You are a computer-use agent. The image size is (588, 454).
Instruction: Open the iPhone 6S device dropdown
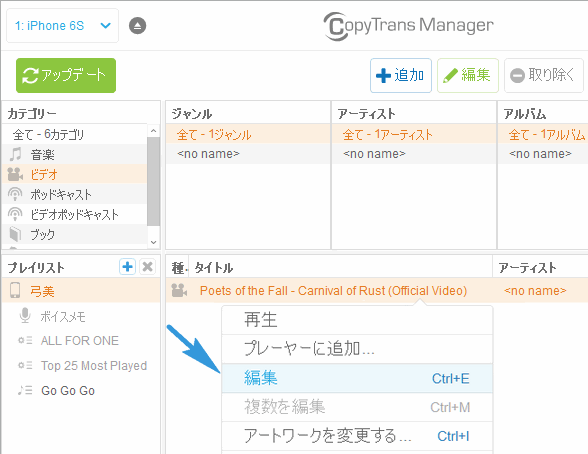pyautogui.click(x=62, y=25)
